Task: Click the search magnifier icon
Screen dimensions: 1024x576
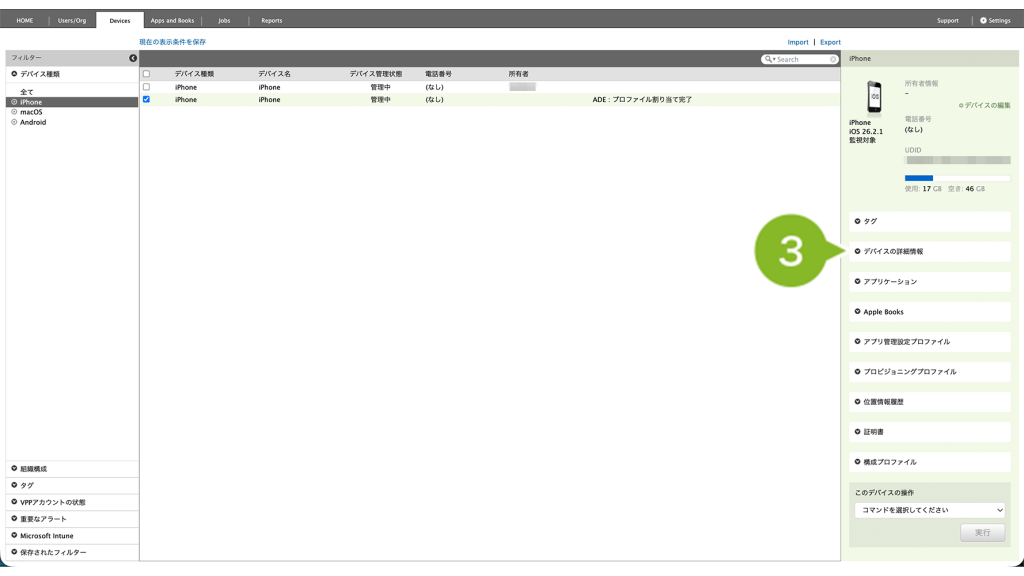Action: coord(769,59)
